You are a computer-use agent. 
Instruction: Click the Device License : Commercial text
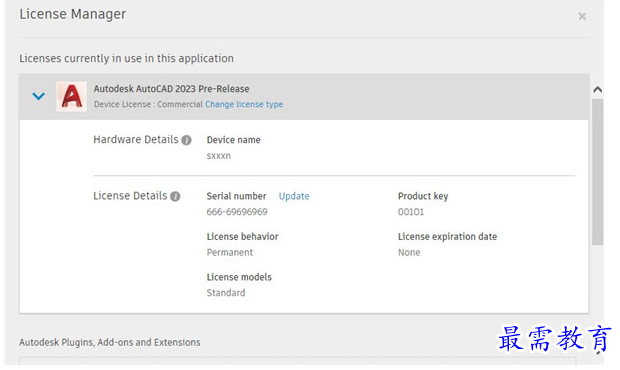148,104
